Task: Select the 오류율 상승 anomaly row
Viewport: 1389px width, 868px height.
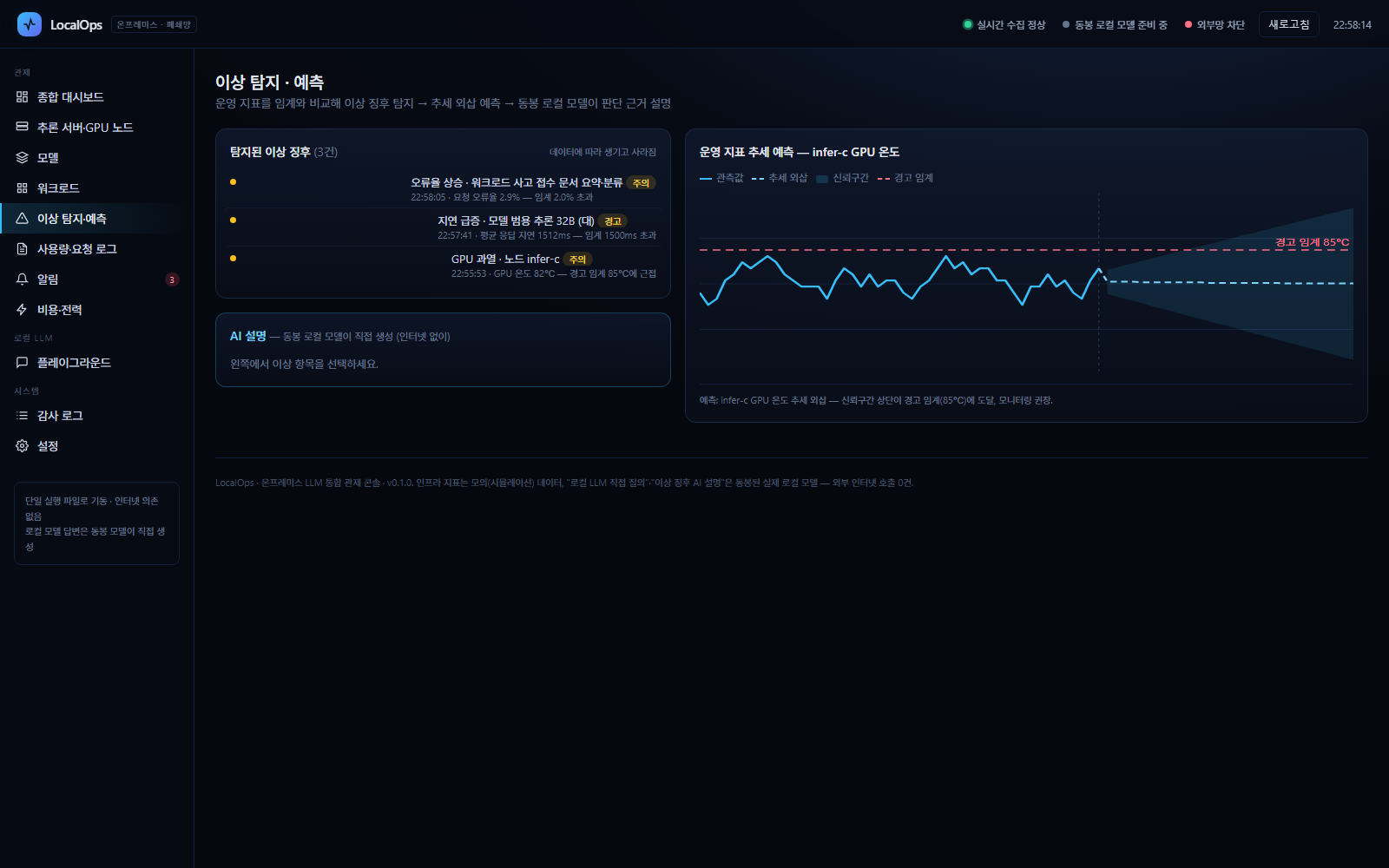Action: pyautogui.click(x=443, y=189)
